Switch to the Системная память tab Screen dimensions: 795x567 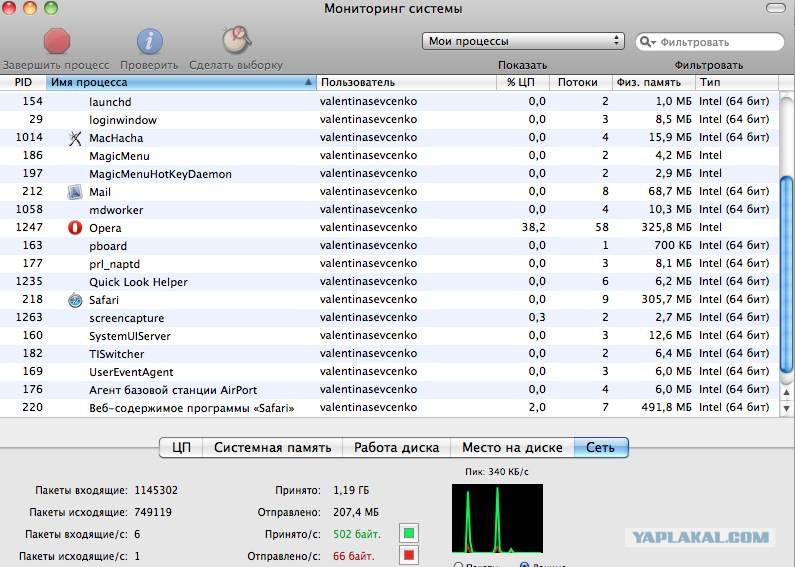click(272, 447)
